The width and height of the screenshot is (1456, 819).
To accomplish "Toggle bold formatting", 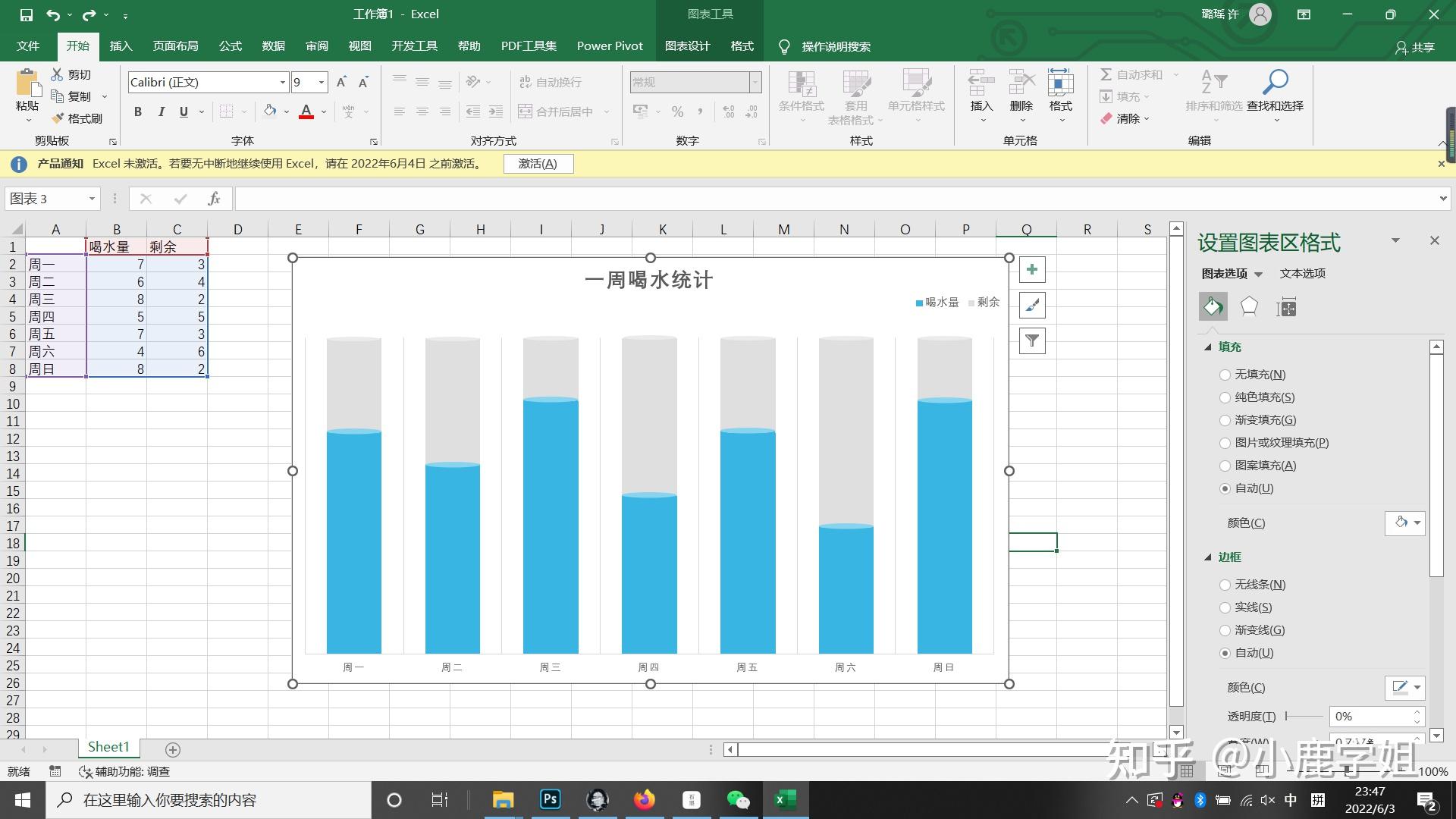I will click(x=138, y=112).
